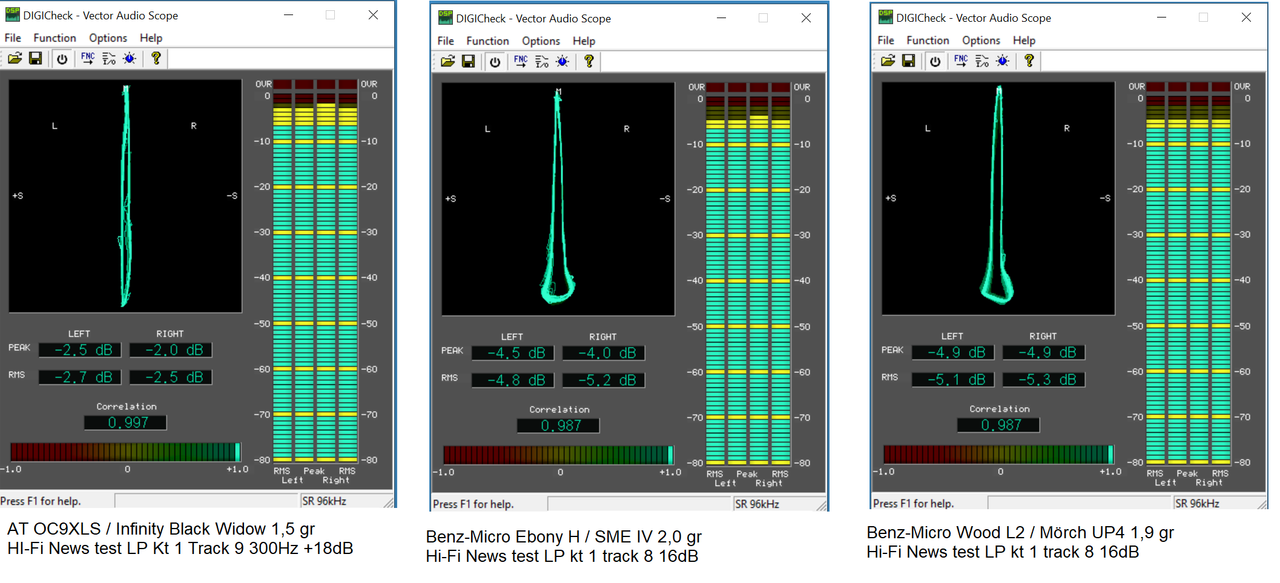Click left peak value -4,5 dB
This screenshot has width=1280, height=583.
coord(513,353)
